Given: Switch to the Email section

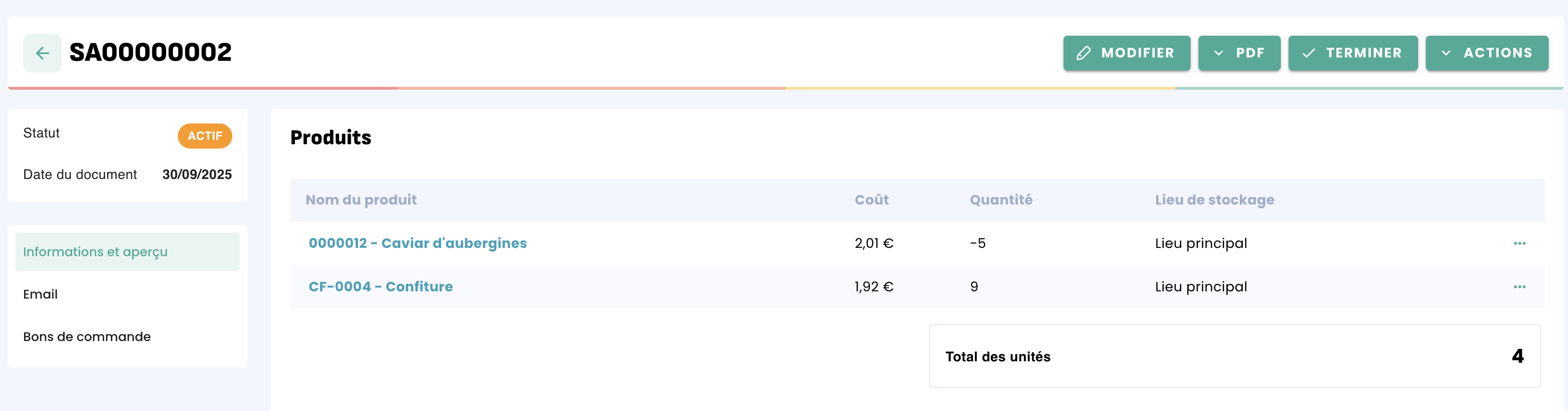Looking at the screenshot, I should (x=40, y=294).
